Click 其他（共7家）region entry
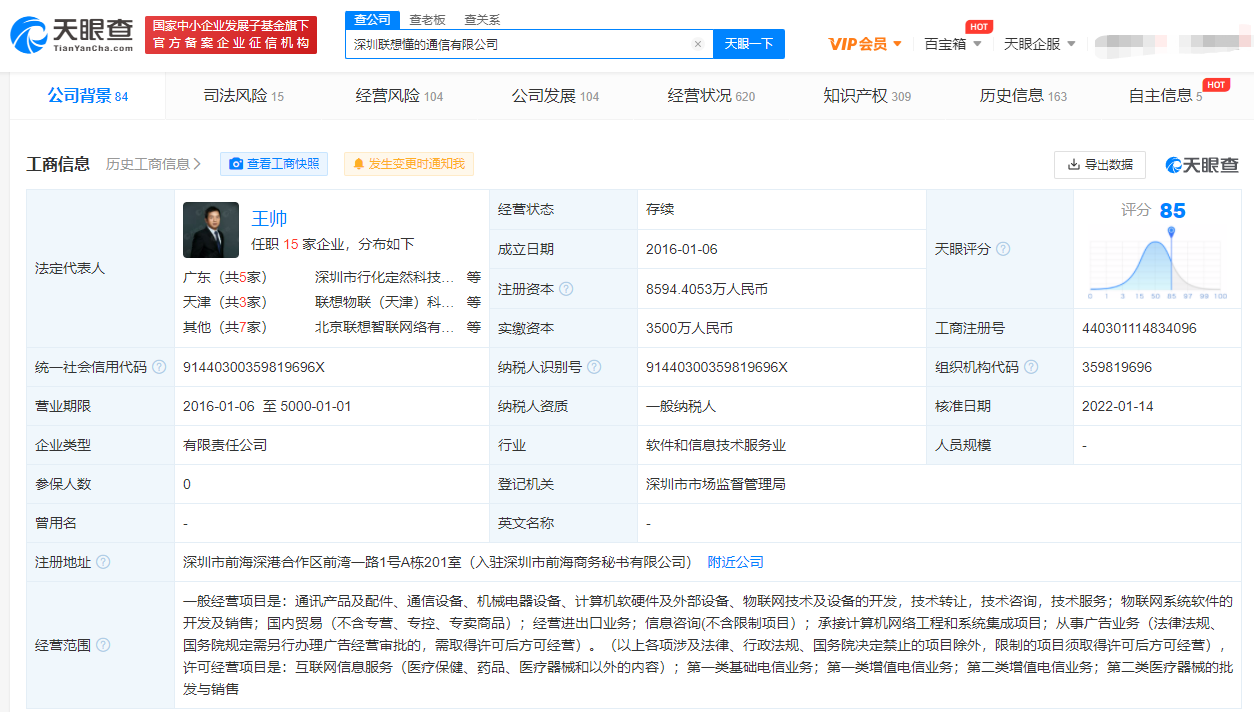Image resolution: width=1254 pixels, height=712 pixels. 225,327
